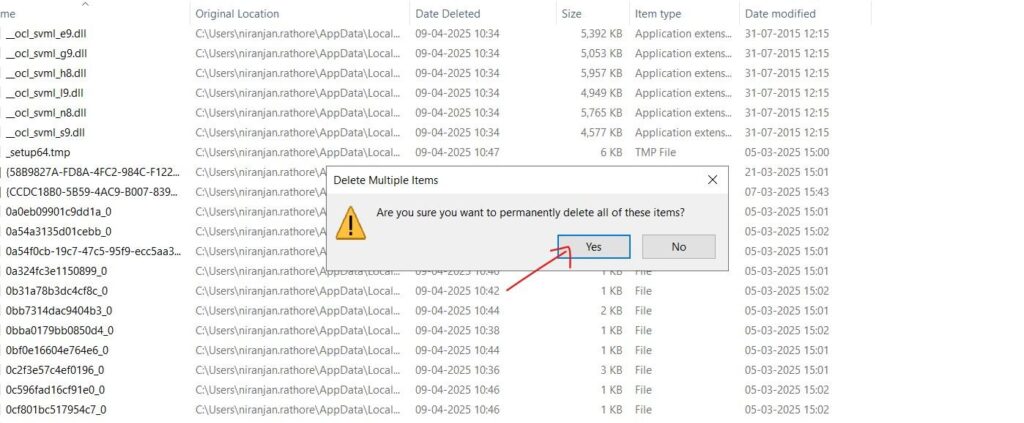Image resolution: width=1024 pixels, height=423 pixels.
Task: Select file 0a54a3135d01cebb_0
Action: [58, 231]
